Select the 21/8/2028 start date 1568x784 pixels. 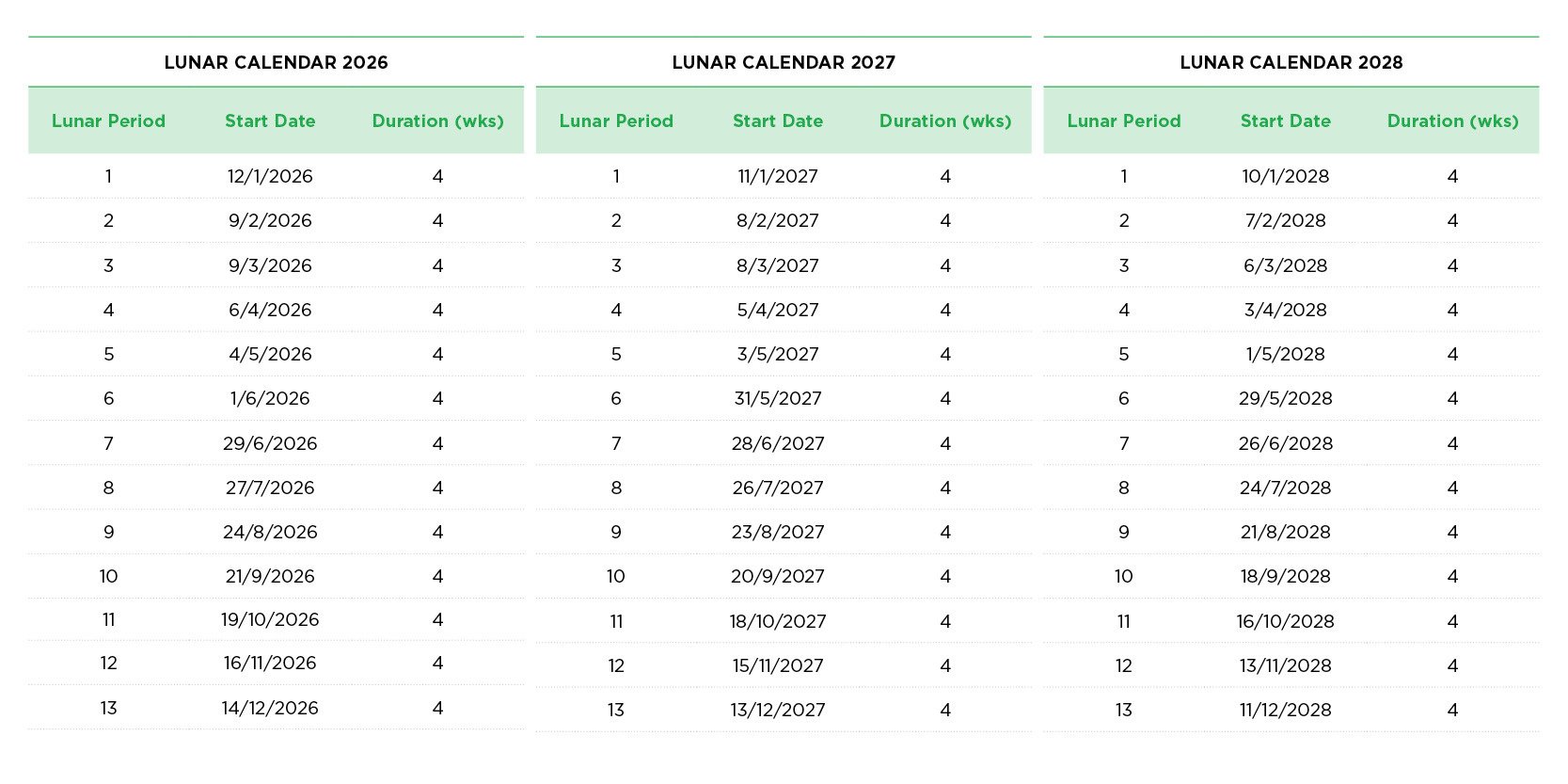click(1286, 532)
